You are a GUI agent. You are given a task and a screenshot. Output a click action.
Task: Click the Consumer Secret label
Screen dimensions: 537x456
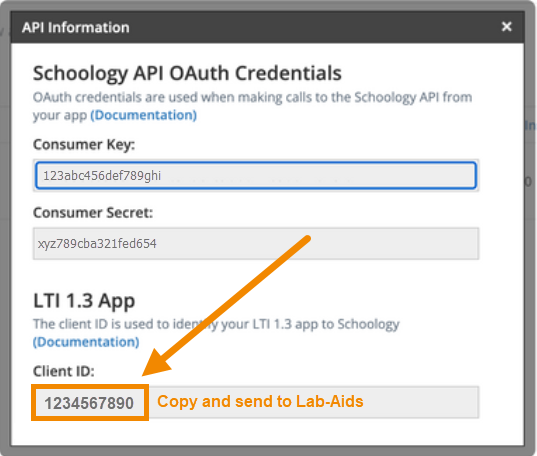pyautogui.click(x=93, y=213)
